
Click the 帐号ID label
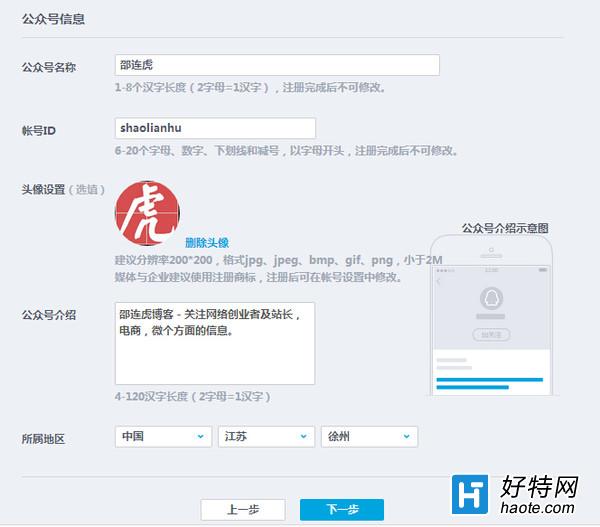coord(39,131)
